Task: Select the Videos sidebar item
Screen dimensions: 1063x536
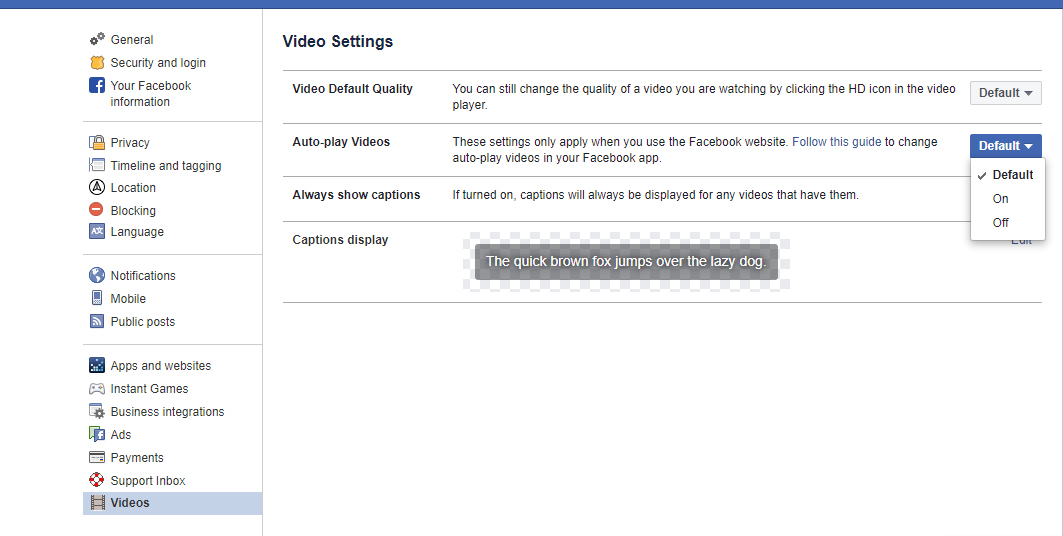Action: click(172, 503)
